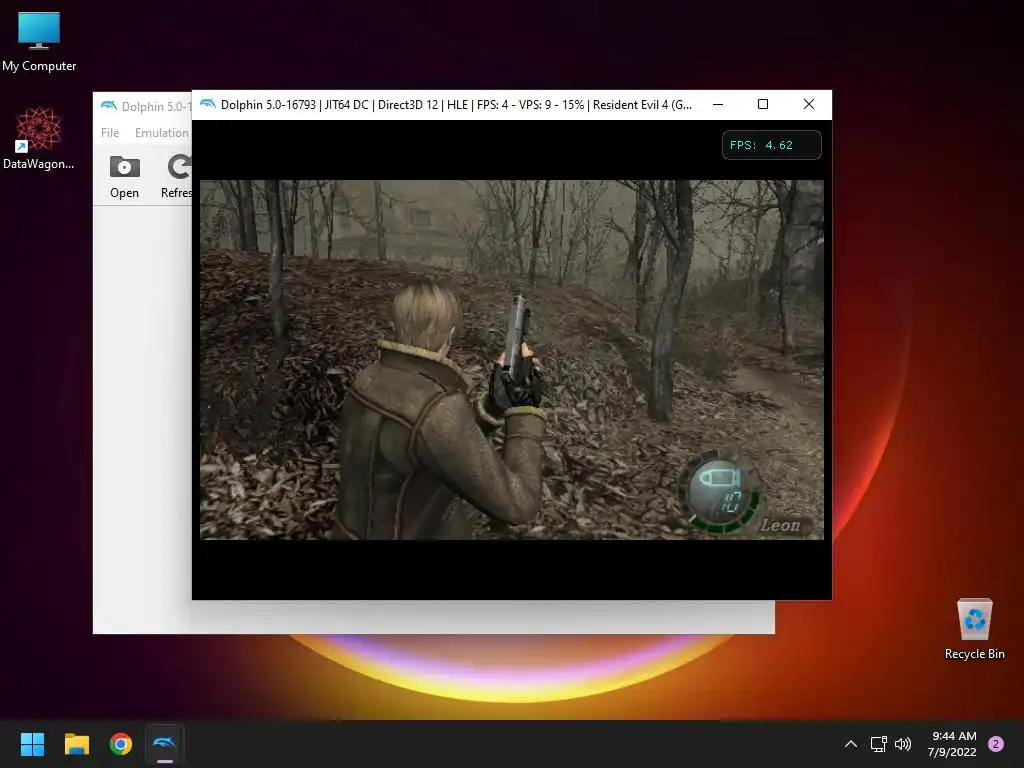This screenshot has height=768, width=1024.
Task: Click the Windows Start button
Action: 32,744
